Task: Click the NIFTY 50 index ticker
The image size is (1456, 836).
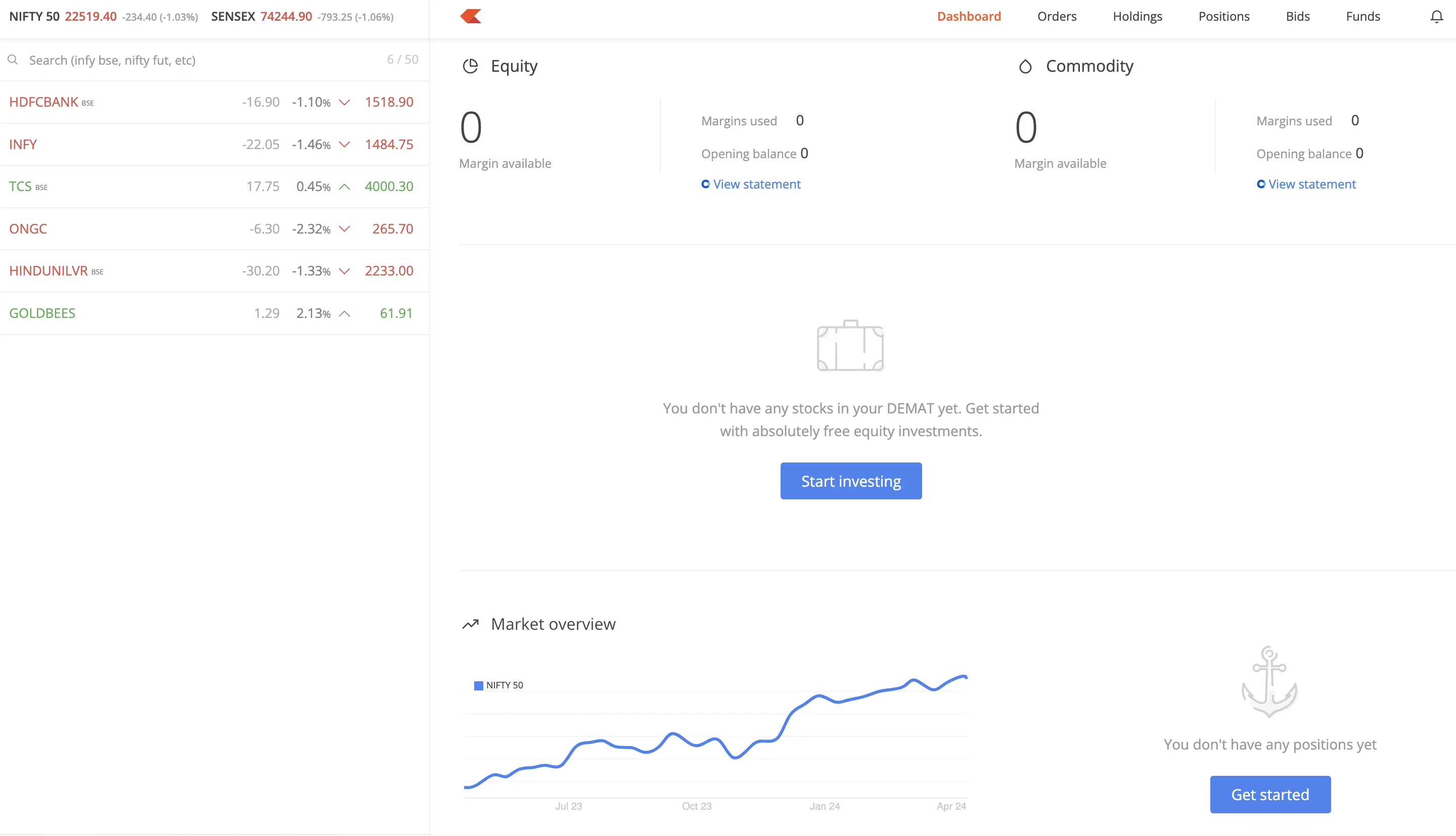Action: click(x=103, y=17)
